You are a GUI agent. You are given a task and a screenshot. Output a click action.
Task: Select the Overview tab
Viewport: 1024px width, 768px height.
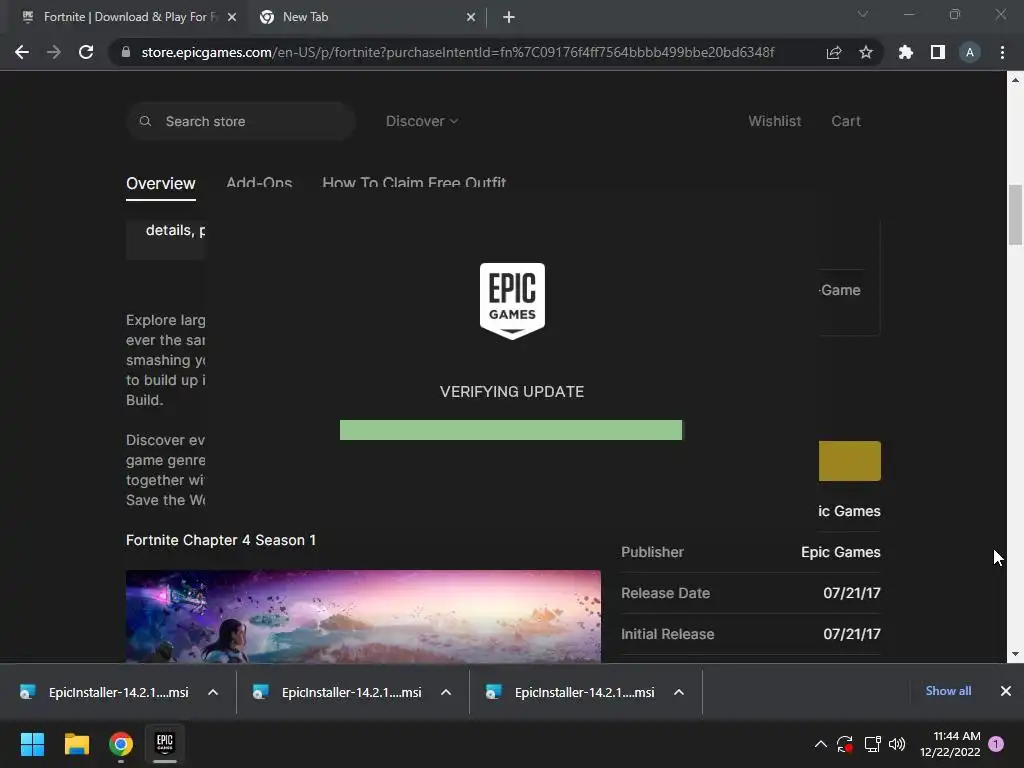tap(161, 184)
